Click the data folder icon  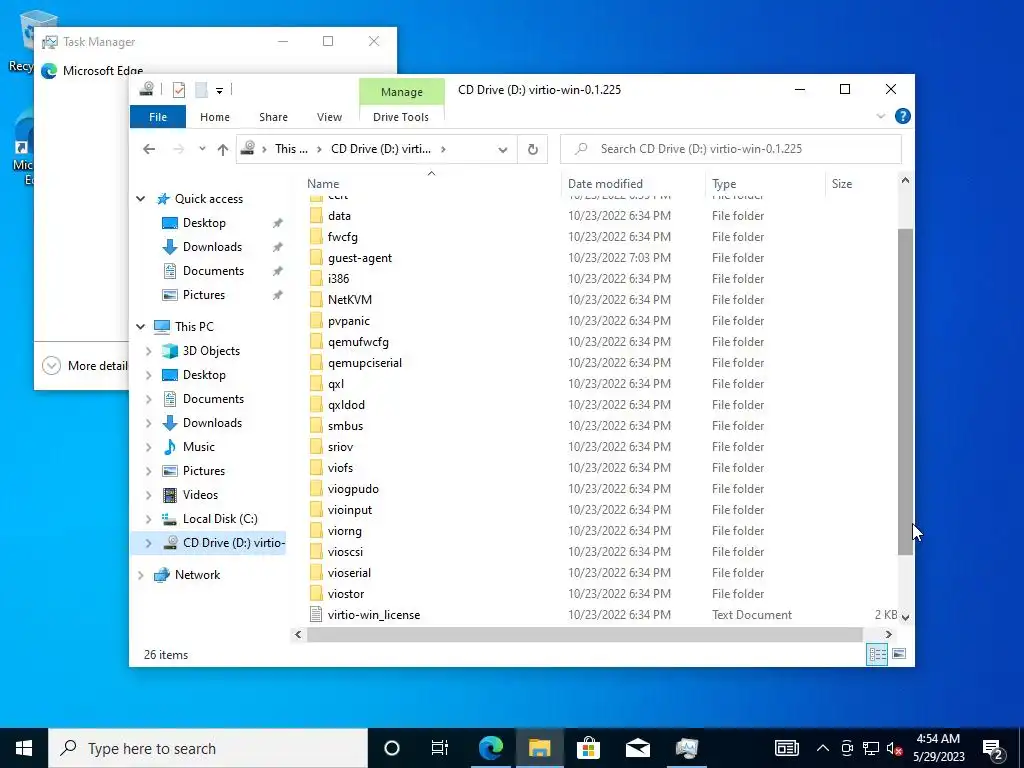(316, 216)
